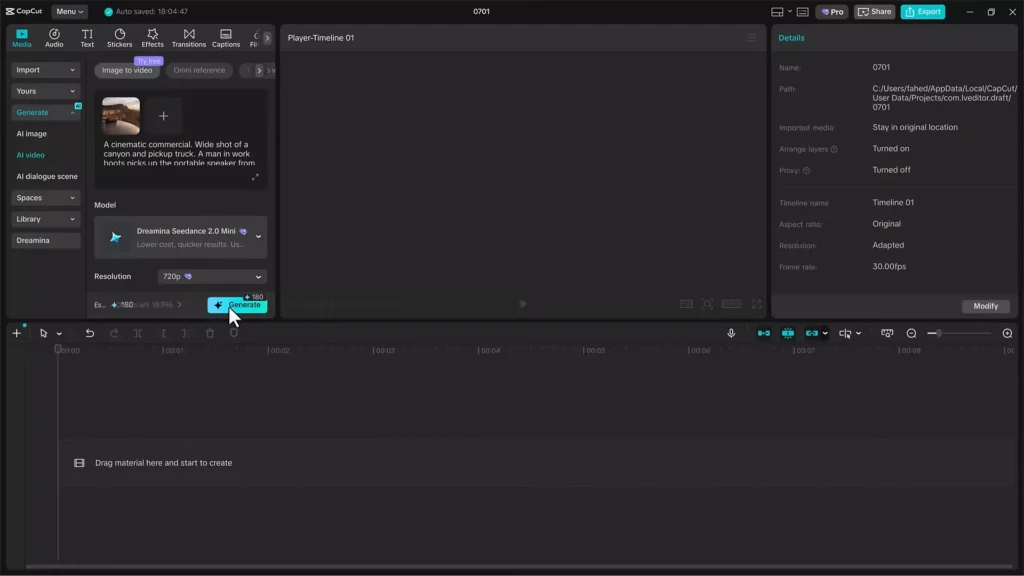The image size is (1024, 576).
Task: Choose the Select pointer tool
Action: pyautogui.click(x=43, y=334)
